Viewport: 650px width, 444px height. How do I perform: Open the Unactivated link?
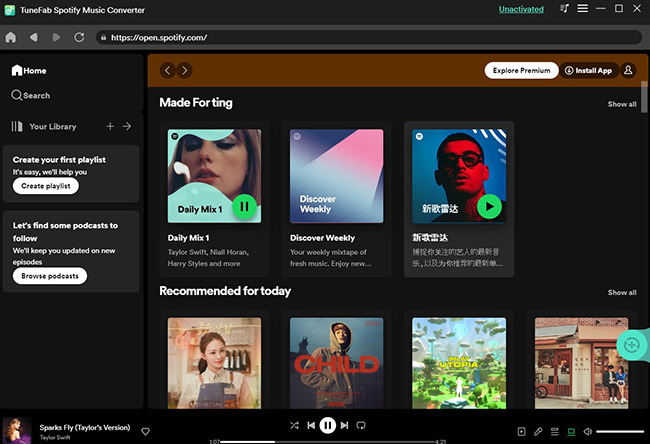click(x=521, y=9)
